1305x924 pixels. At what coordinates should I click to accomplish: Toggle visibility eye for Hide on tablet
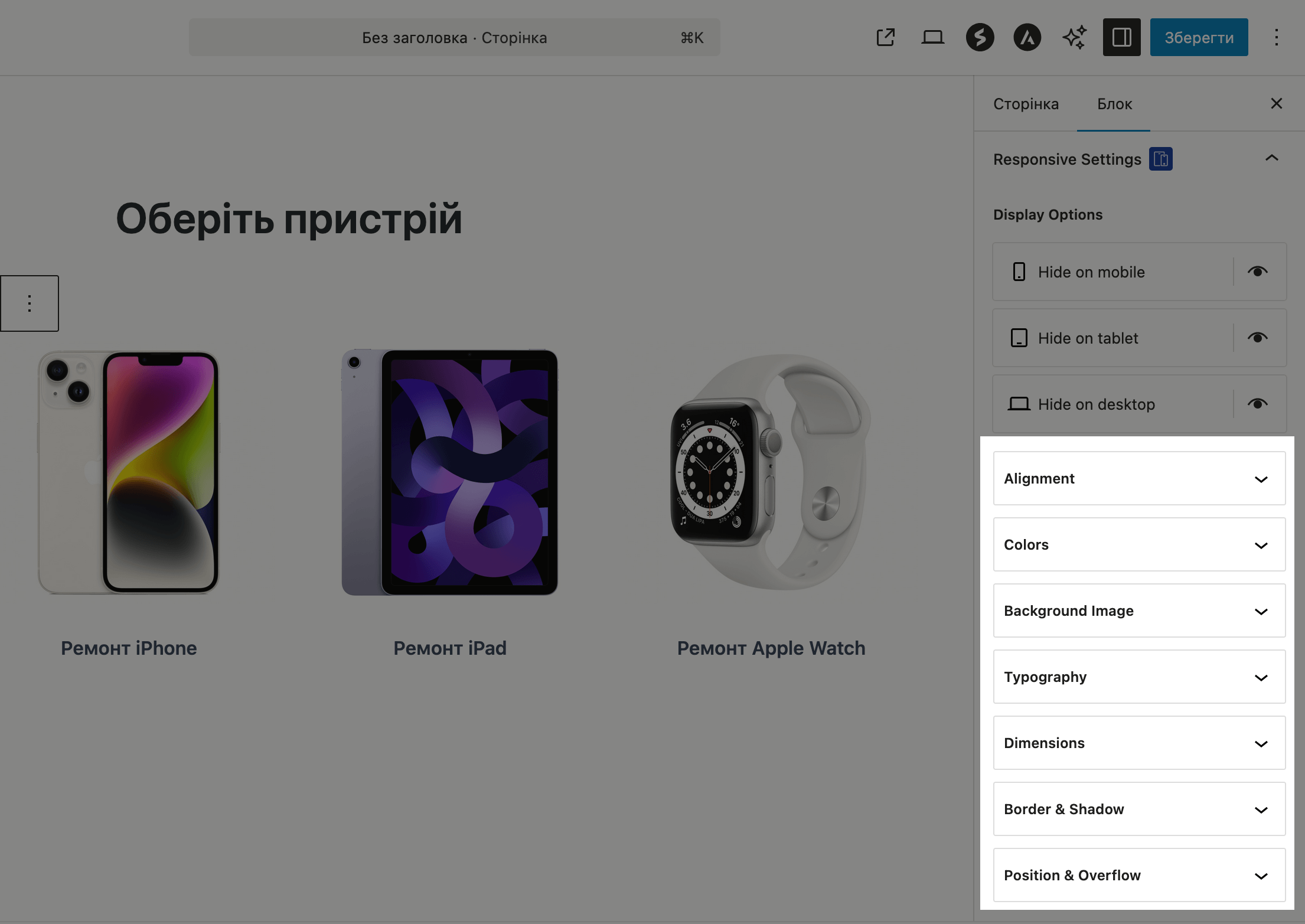coord(1258,338)
